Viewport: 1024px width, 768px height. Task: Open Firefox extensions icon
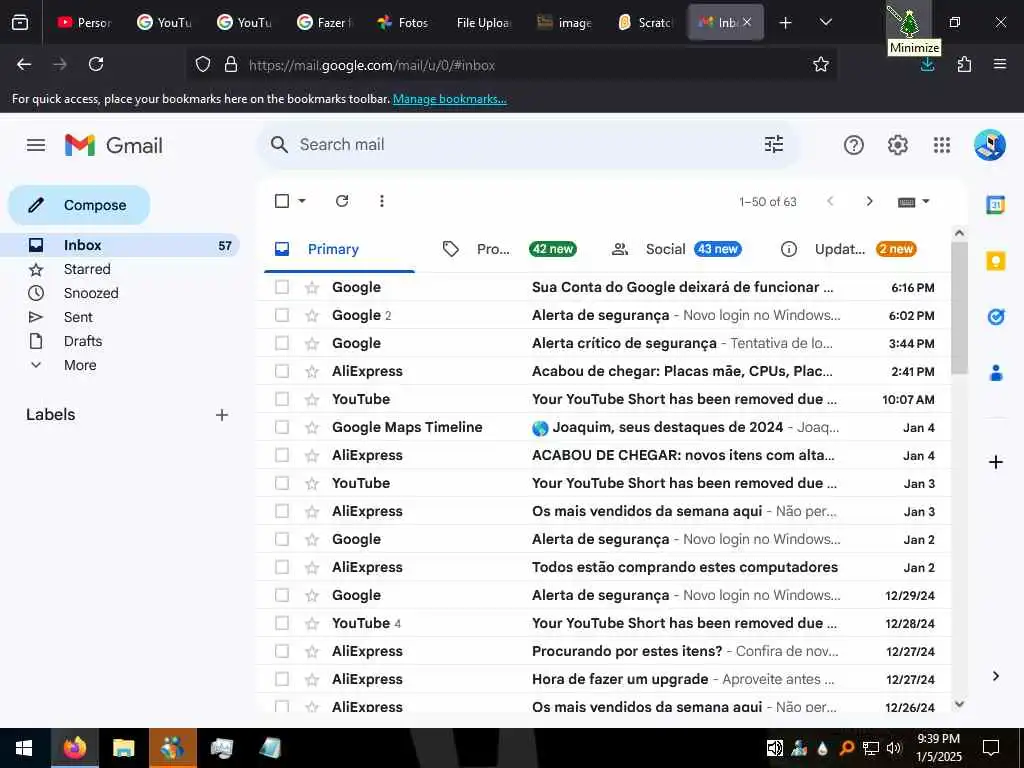tap(965, 65)
